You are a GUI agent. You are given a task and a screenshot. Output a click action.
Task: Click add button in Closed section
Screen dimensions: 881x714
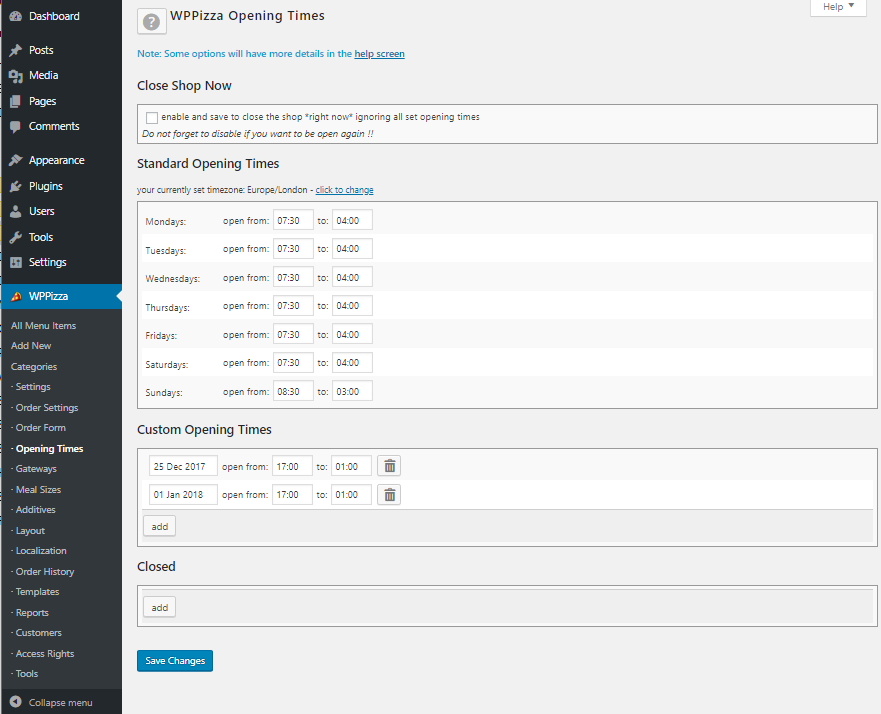tap(159, 607)
